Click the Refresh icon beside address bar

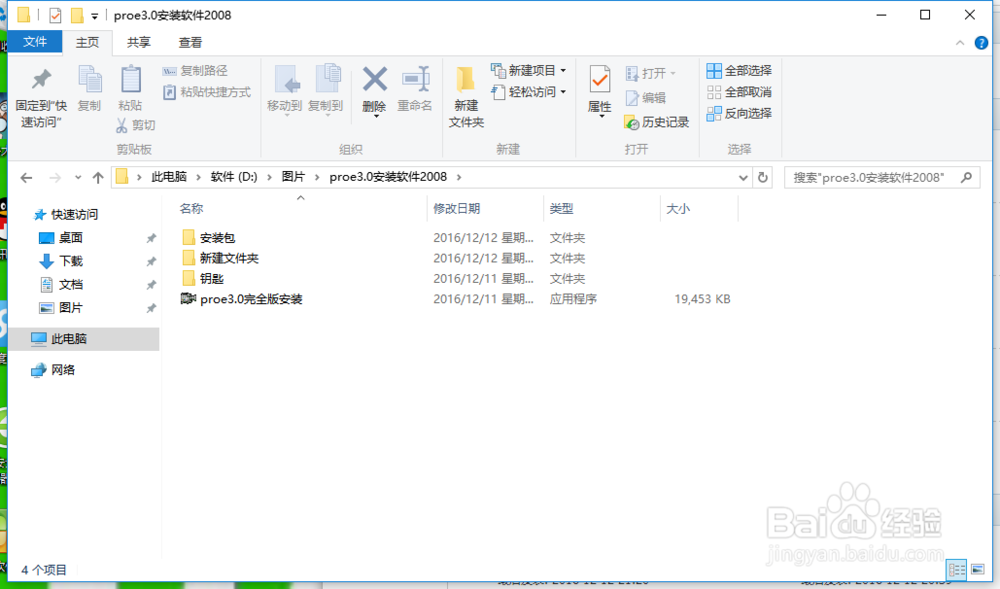761,176
